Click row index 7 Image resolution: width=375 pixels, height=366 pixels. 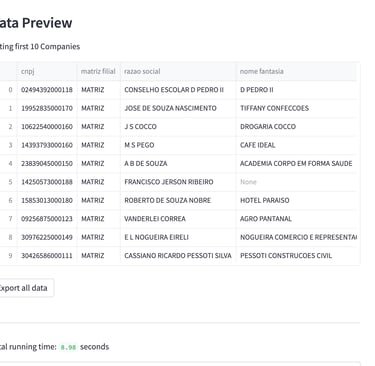coord(8,219)
